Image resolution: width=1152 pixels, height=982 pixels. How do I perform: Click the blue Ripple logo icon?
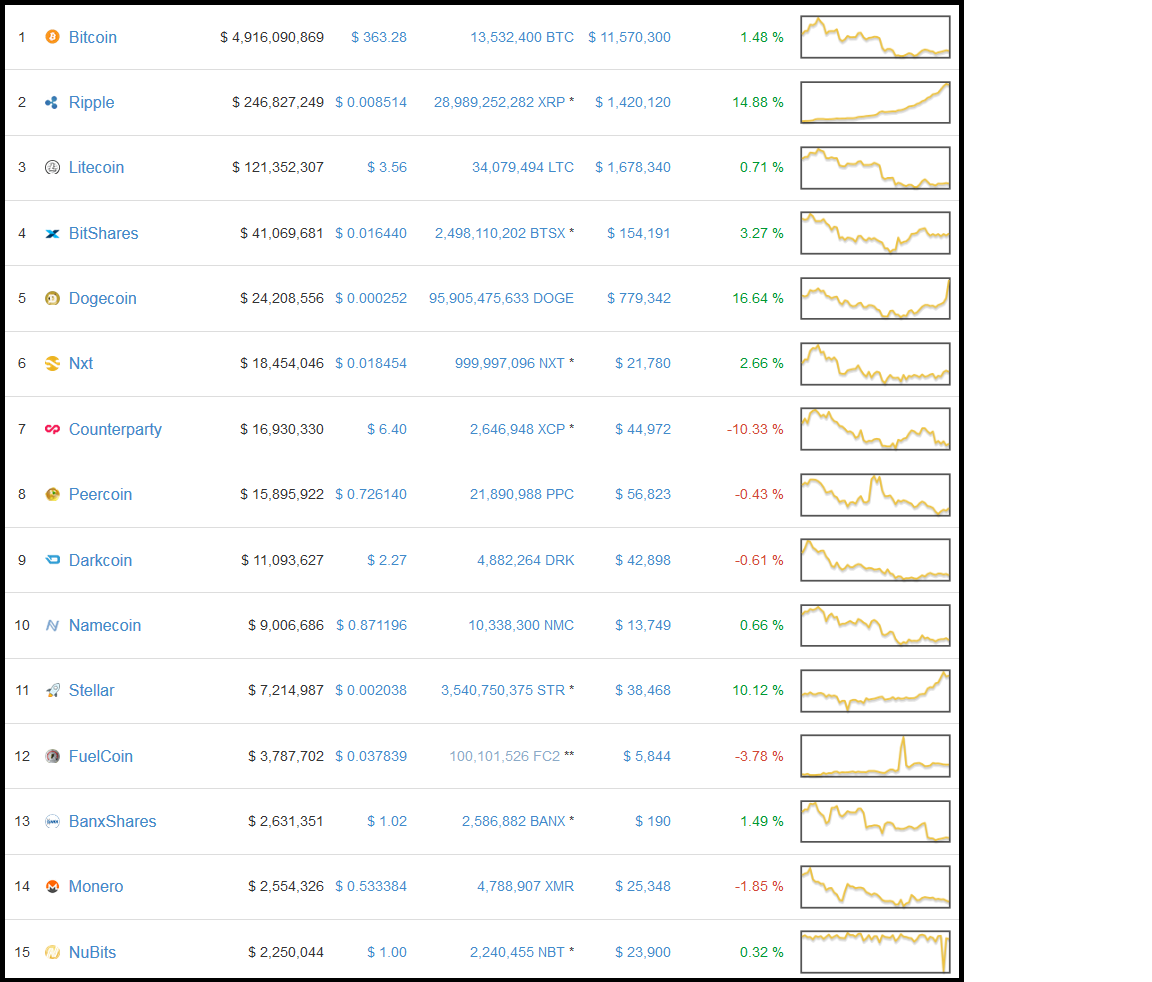click(x=52, y=102)
